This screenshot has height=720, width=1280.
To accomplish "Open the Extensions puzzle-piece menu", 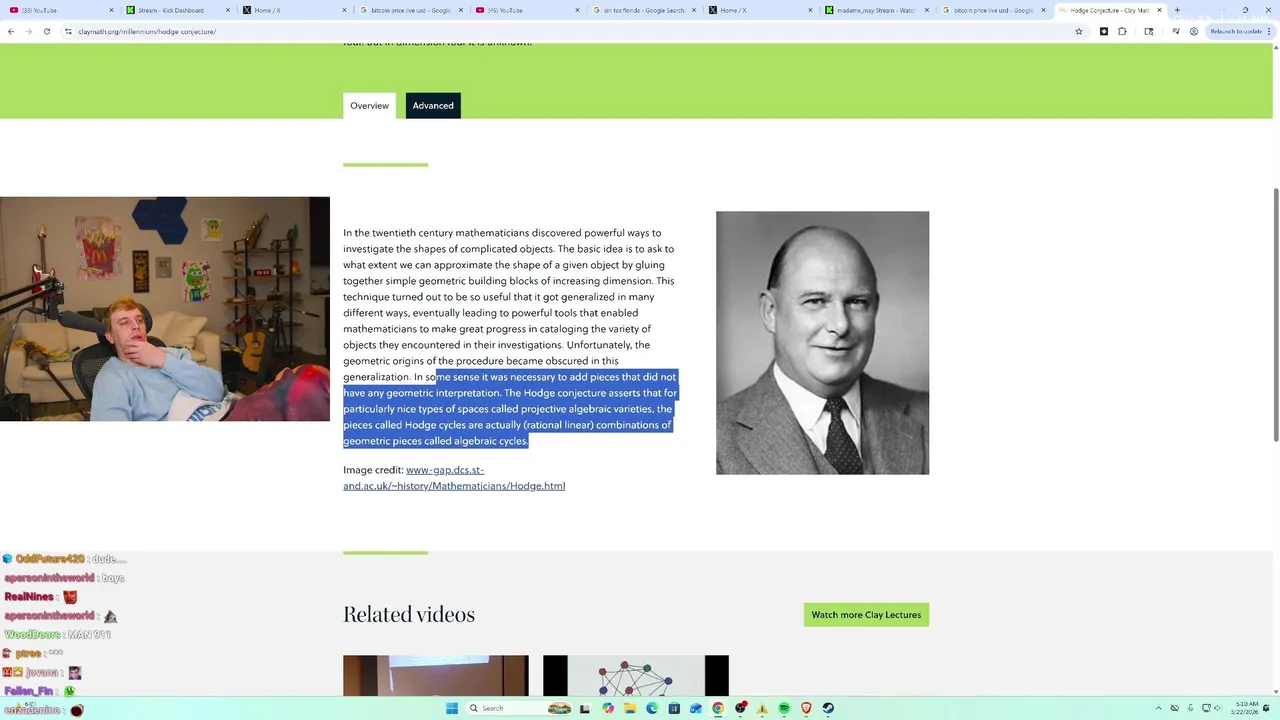I will (x=1122, y=31).
